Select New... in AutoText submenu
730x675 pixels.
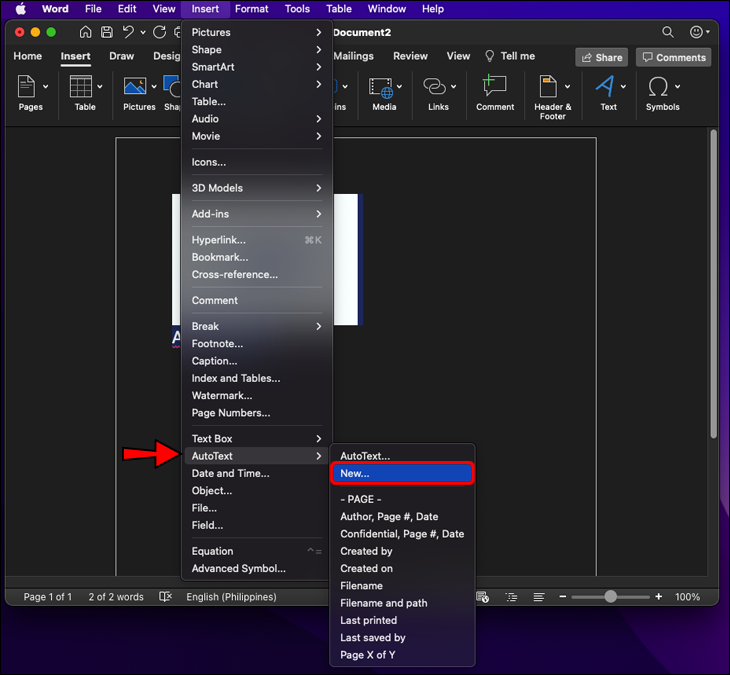[x=402, y=473]
